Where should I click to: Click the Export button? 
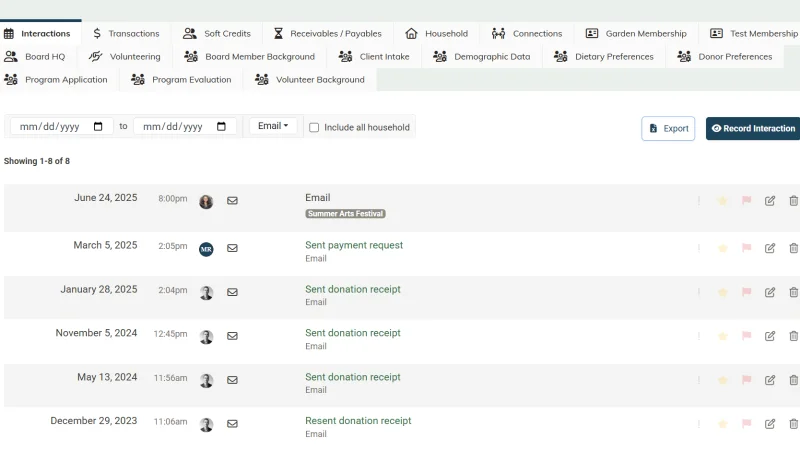(668, 129)
